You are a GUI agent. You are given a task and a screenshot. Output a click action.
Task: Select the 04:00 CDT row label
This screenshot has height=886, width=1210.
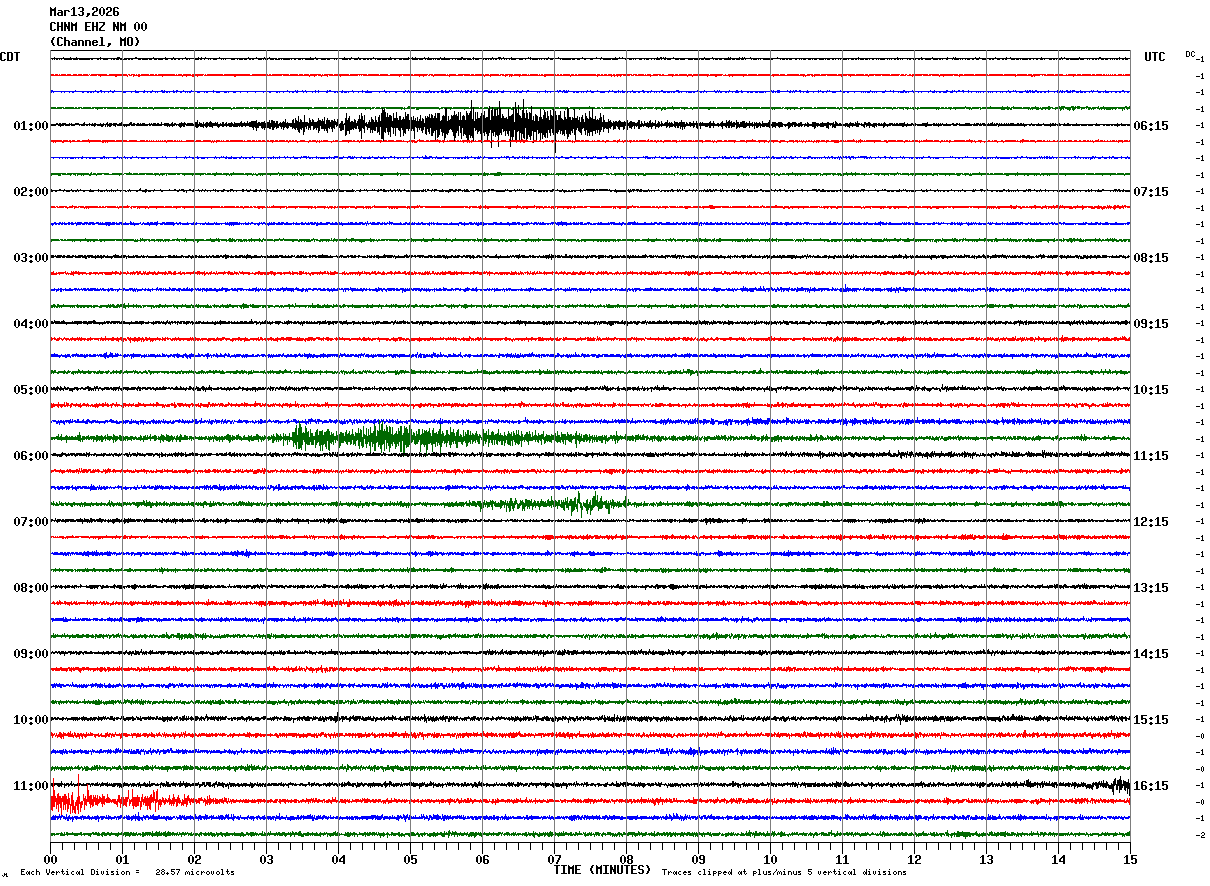pyautogui.click(x=31, y=324)
